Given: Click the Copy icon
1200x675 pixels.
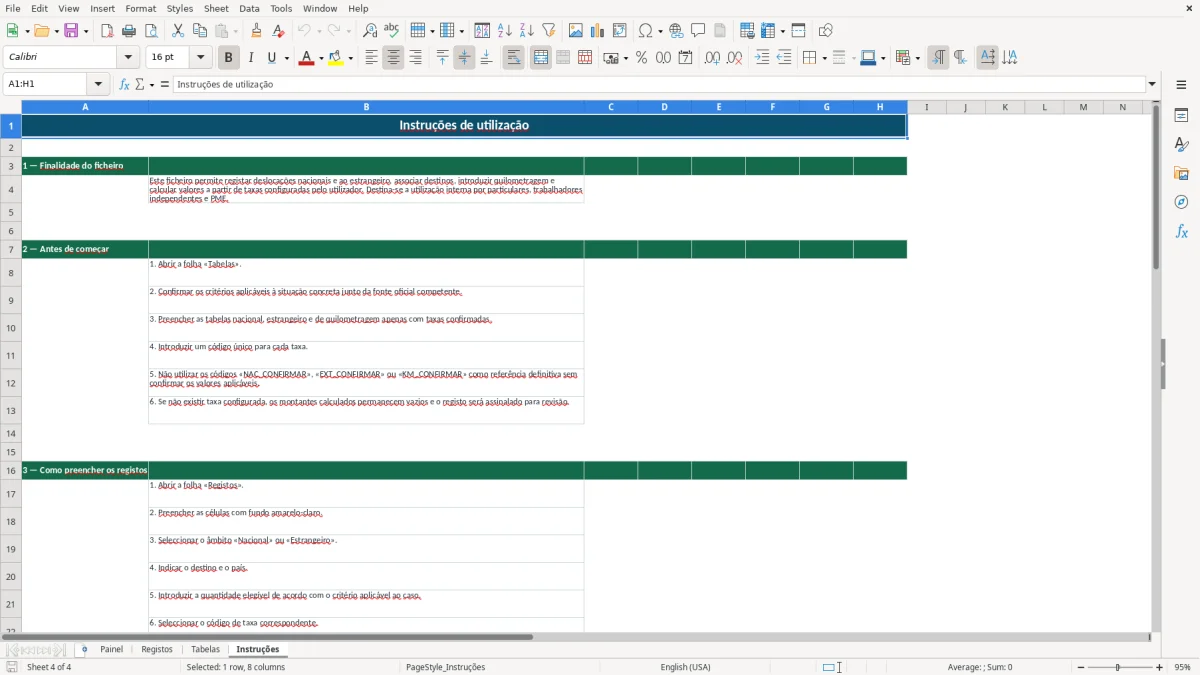Looking at the screenshot, I should coord(200,31).
